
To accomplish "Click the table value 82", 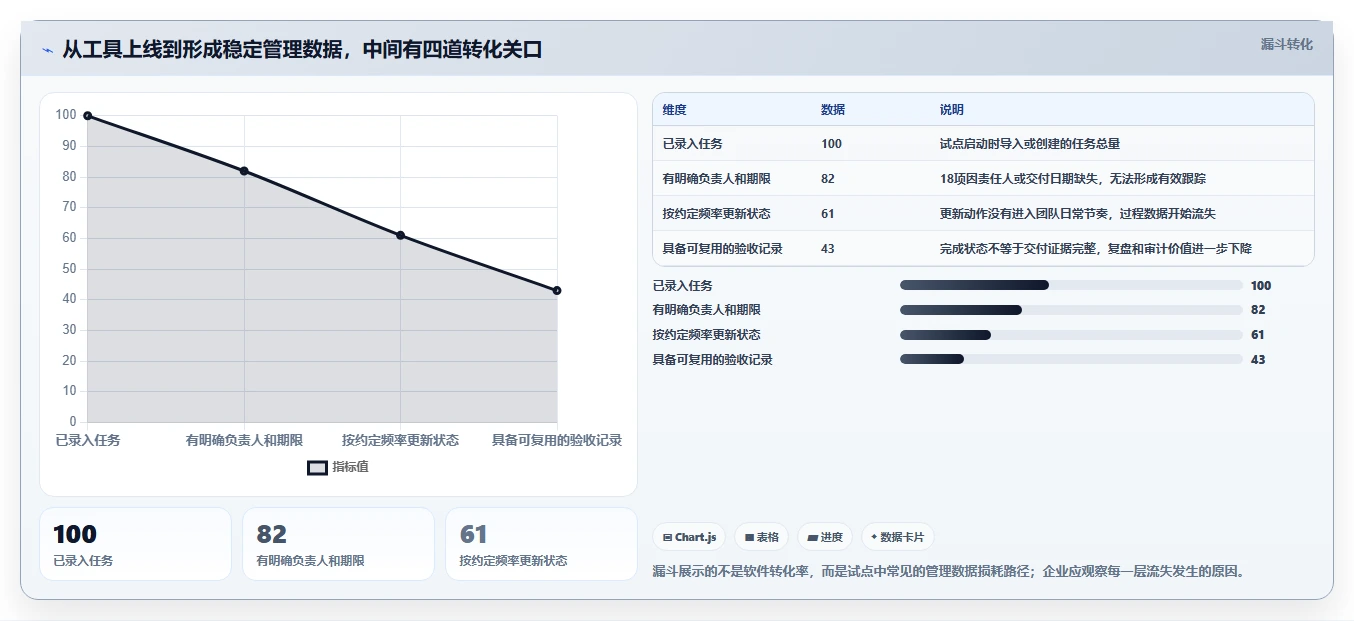I will pos(827,179).
